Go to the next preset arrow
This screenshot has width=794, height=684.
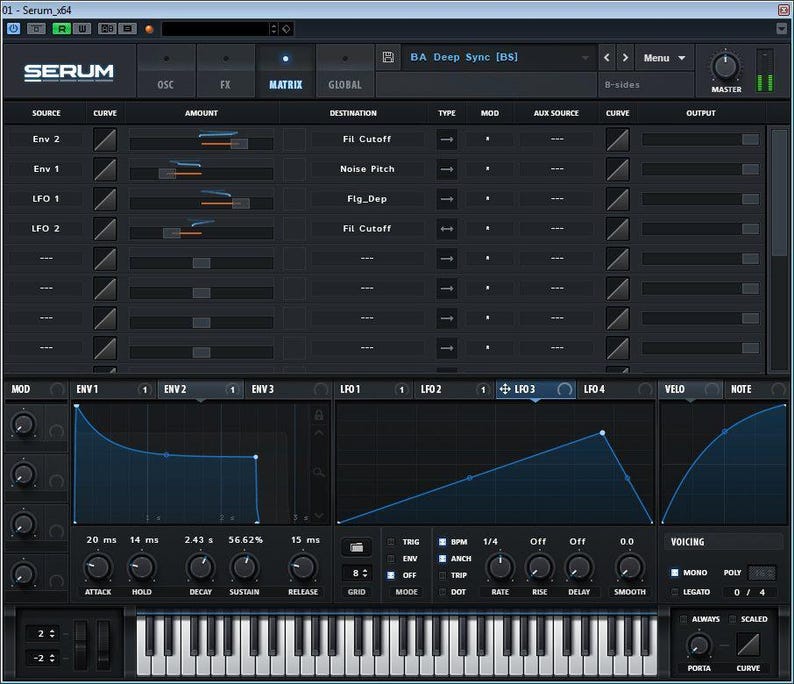pyautogui.click(x=625, y=58)
